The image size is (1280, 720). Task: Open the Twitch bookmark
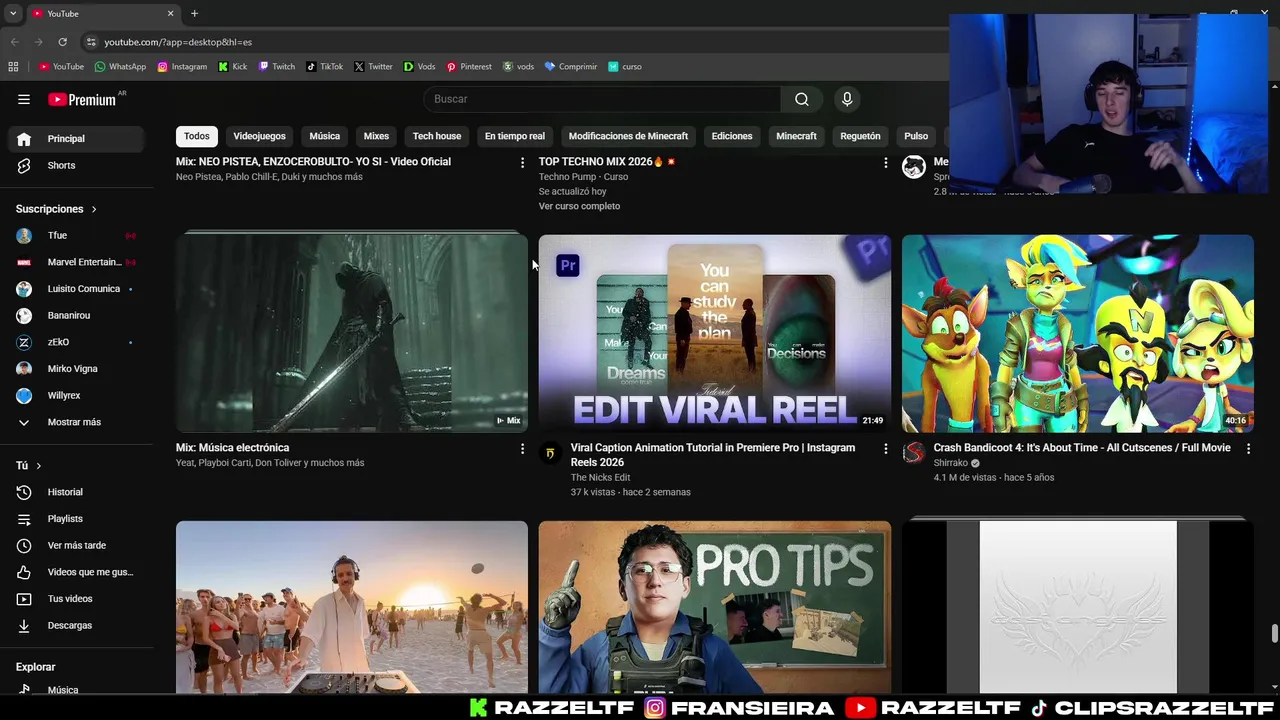(277, 67)
